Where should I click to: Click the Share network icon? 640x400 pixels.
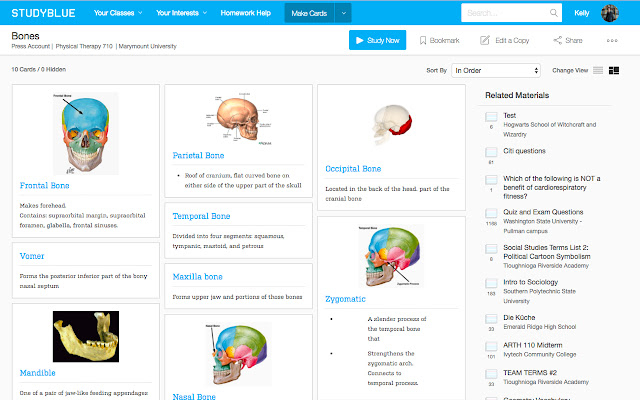coord(558,40)
